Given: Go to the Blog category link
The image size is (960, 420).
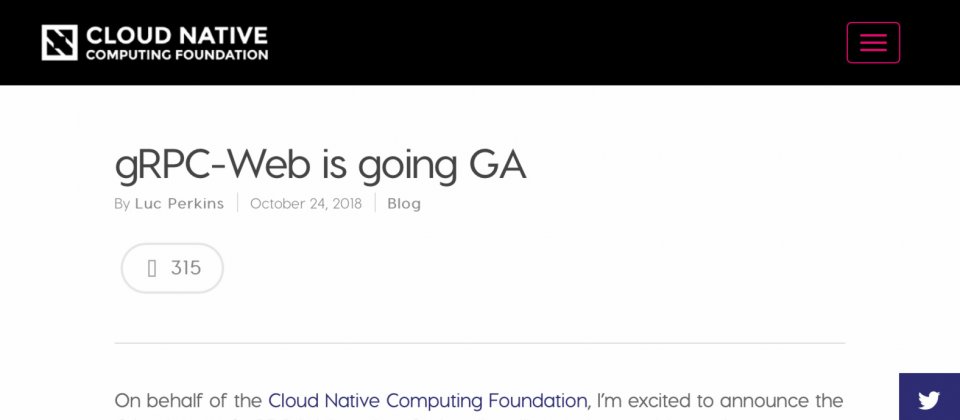Looking at the screenshot, I should (x=404, y=203).
